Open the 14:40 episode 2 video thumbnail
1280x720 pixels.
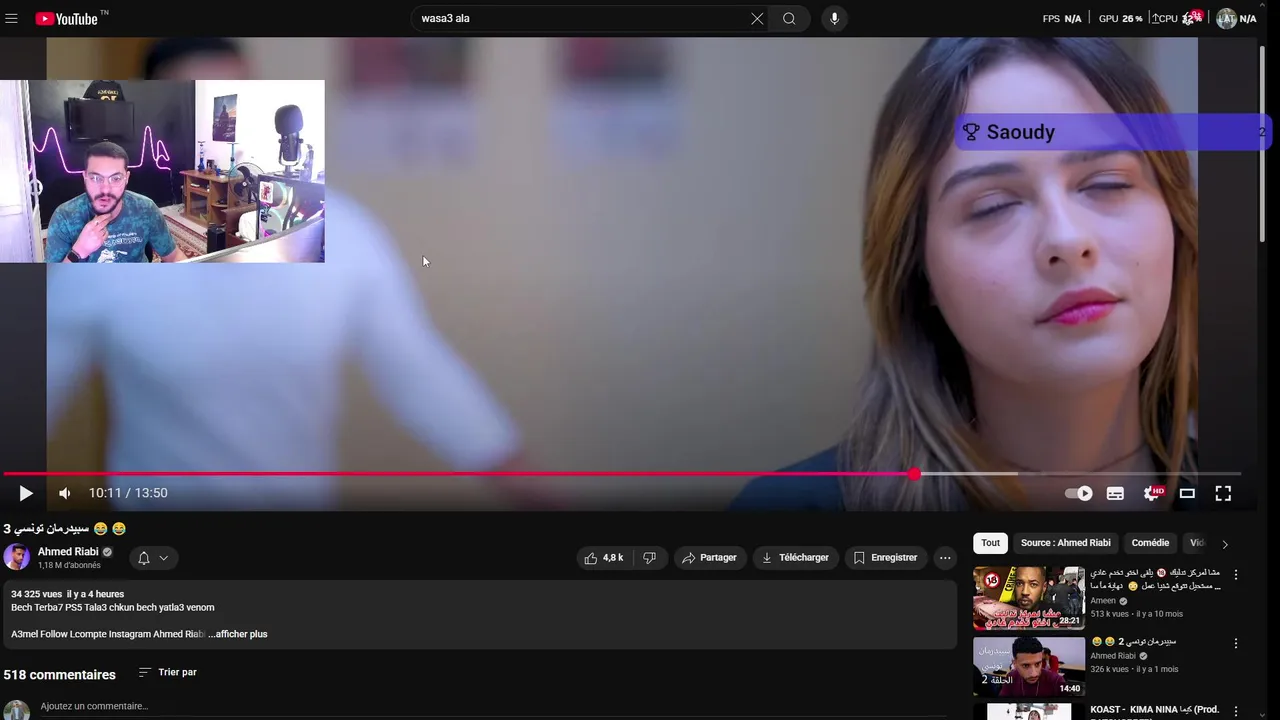coord(1029,667)
